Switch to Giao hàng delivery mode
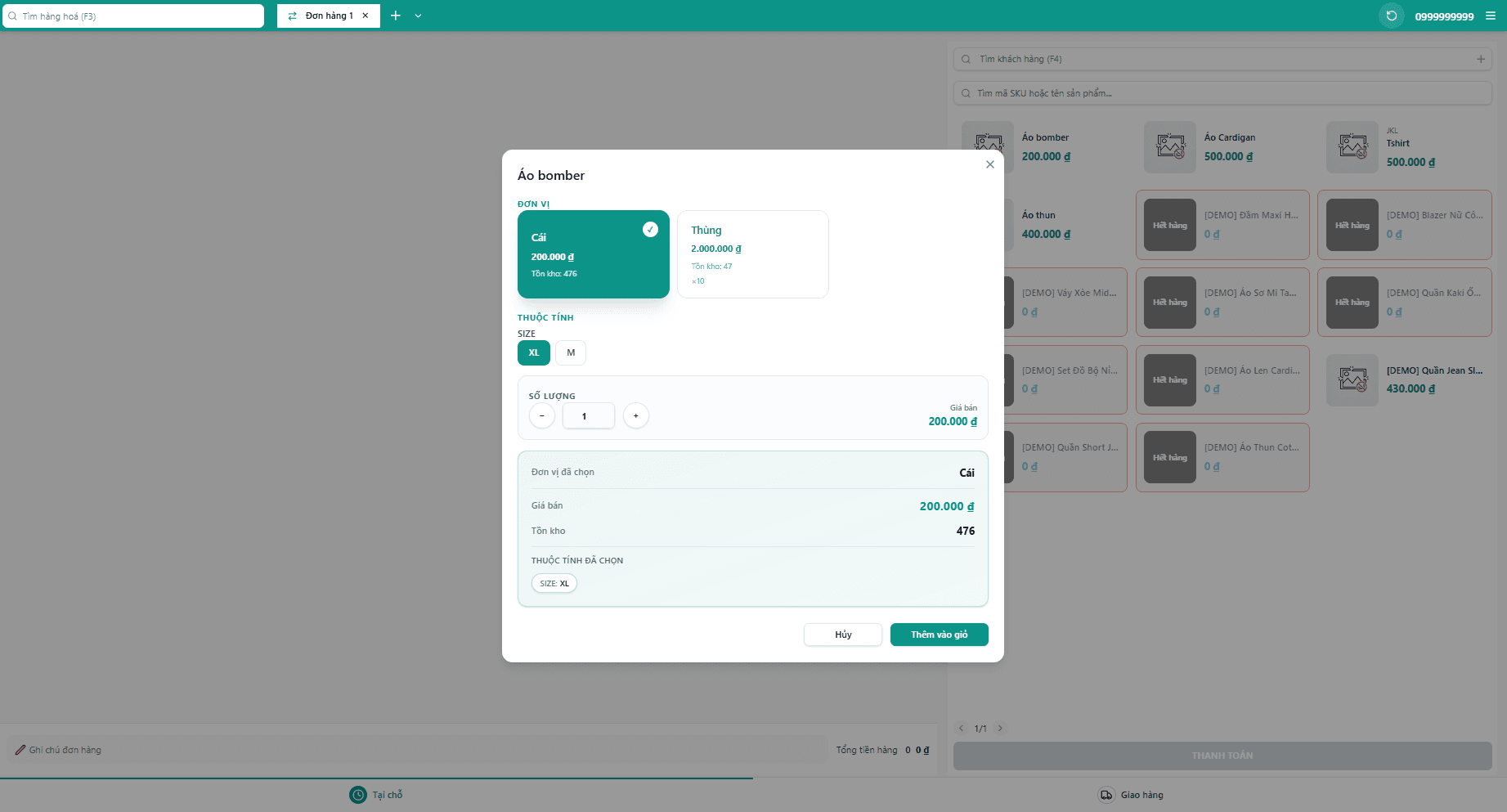Image resolution: width=1507 pixels, height=812 pixels. click(1131, 795)
